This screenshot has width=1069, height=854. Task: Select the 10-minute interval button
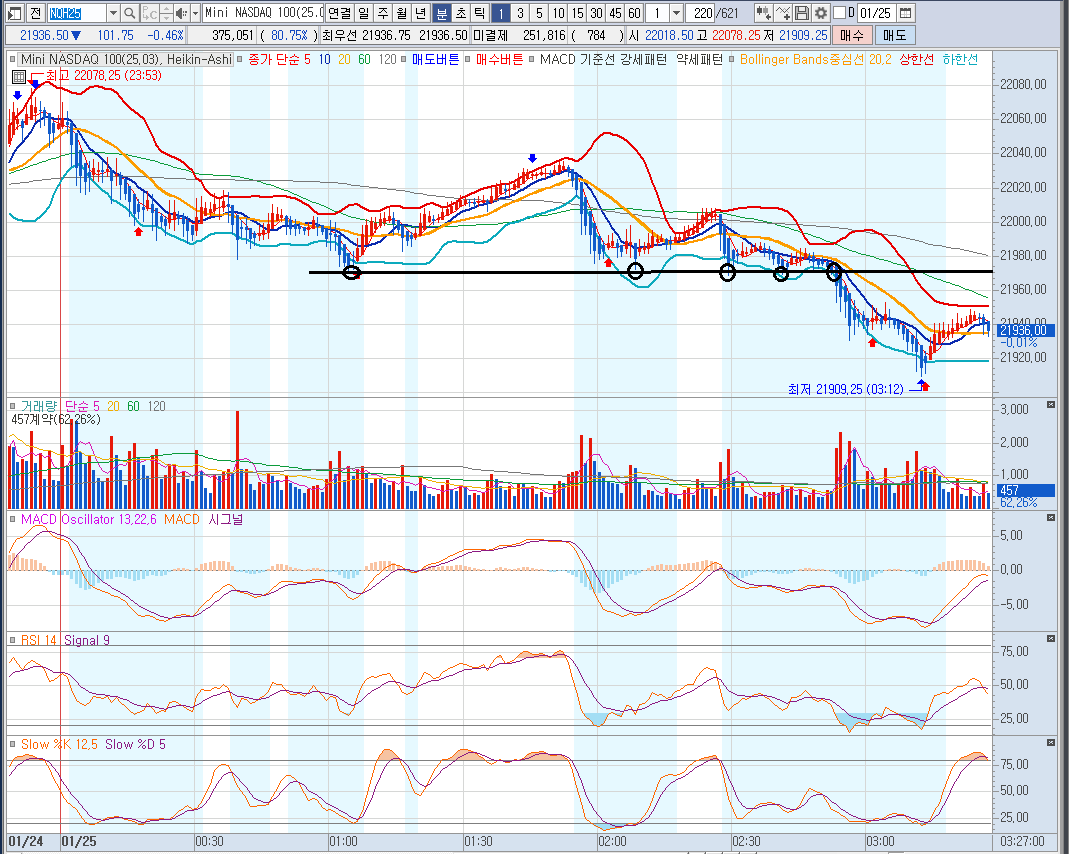(x=558, y=12)
